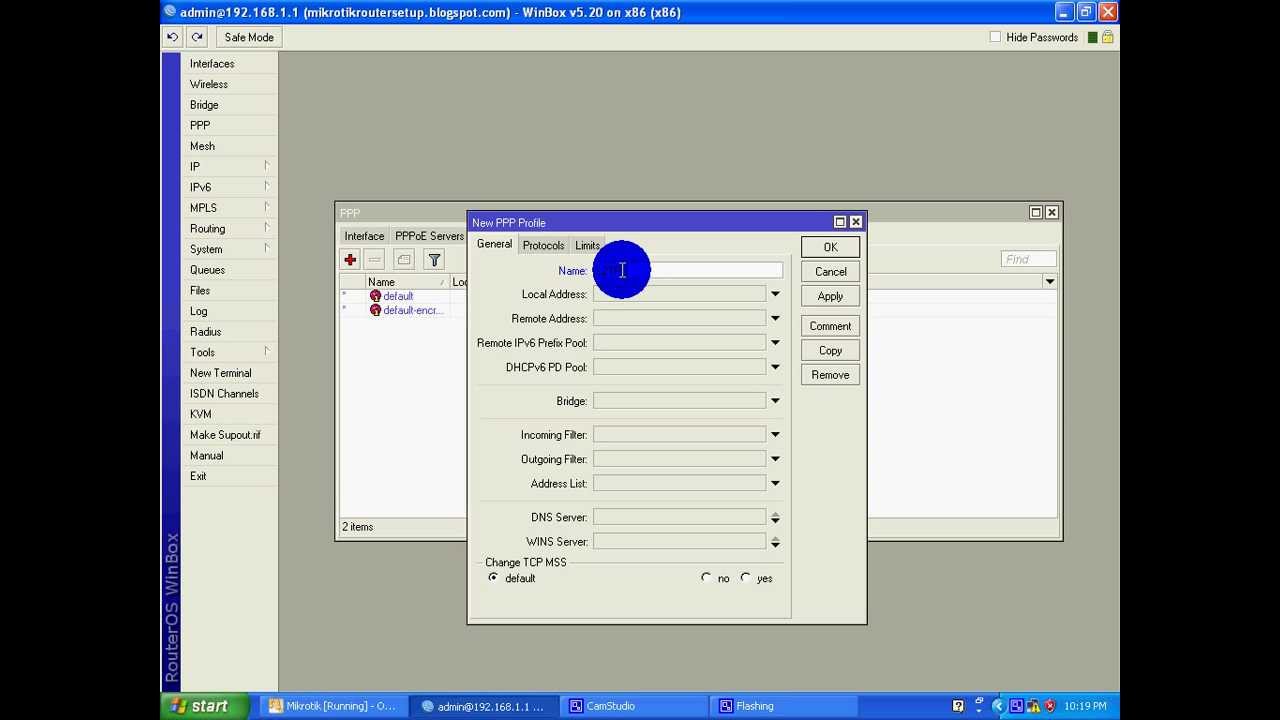The width and height of the screenshot is (1280, 720).
Task: Expand the Outgoing Filter dropdown arrow
Action: point(775,459)
